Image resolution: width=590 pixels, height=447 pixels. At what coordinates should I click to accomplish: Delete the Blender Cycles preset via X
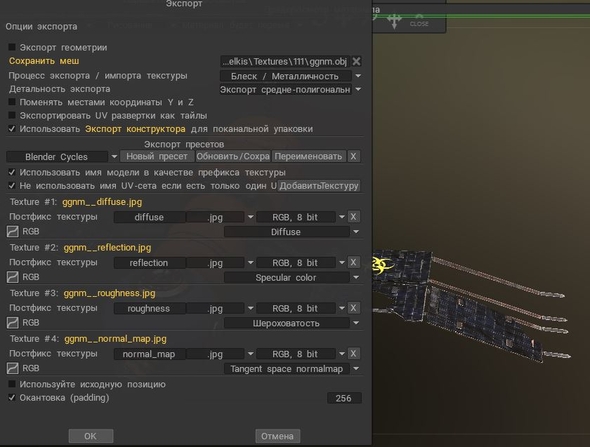click(x=353, y=156)
